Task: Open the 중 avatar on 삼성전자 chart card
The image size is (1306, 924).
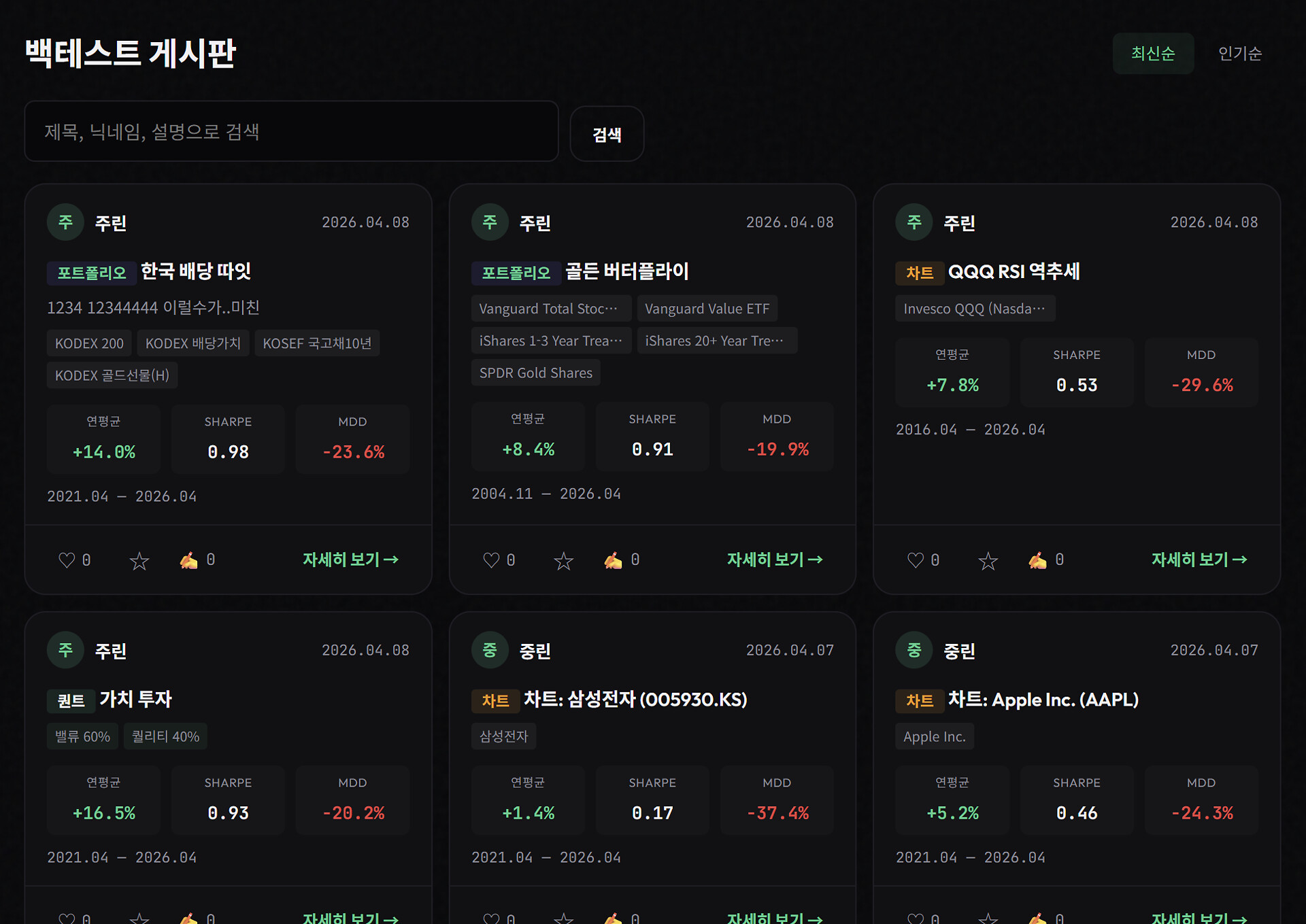Action: (x=490, y=651)
